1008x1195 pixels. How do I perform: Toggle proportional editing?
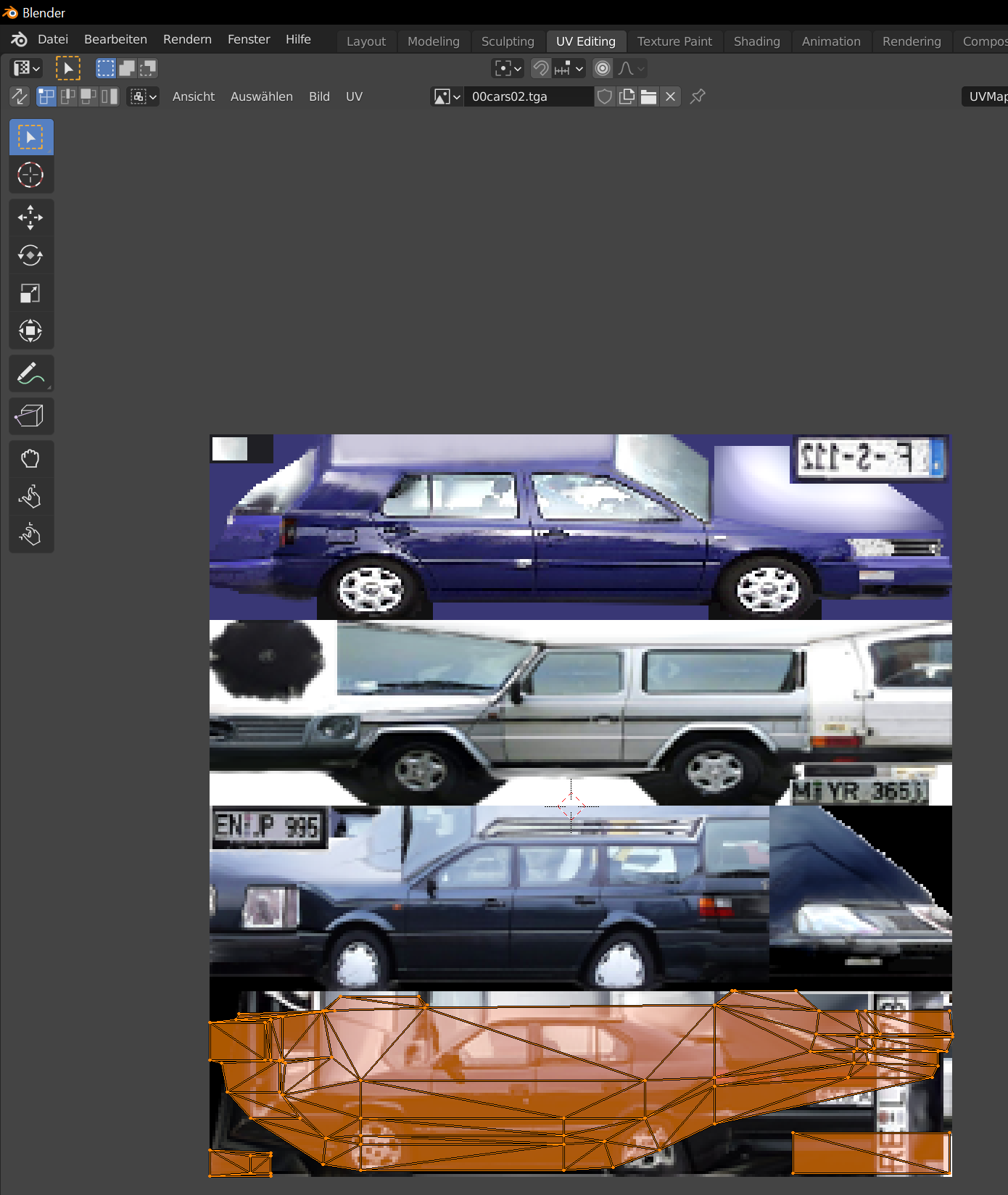click(603, 68)
